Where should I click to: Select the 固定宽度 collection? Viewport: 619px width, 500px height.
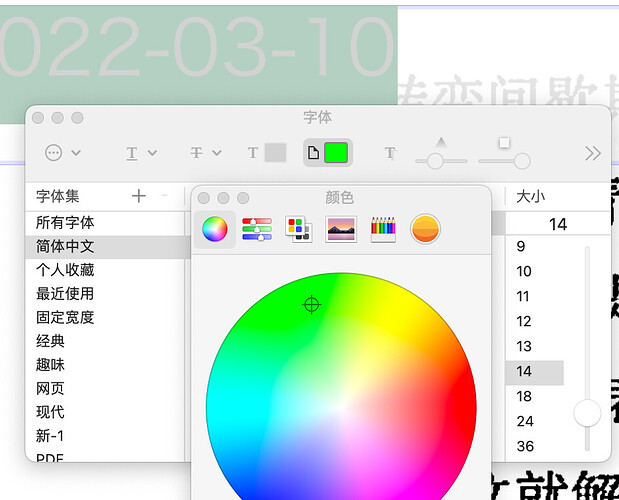105,318
